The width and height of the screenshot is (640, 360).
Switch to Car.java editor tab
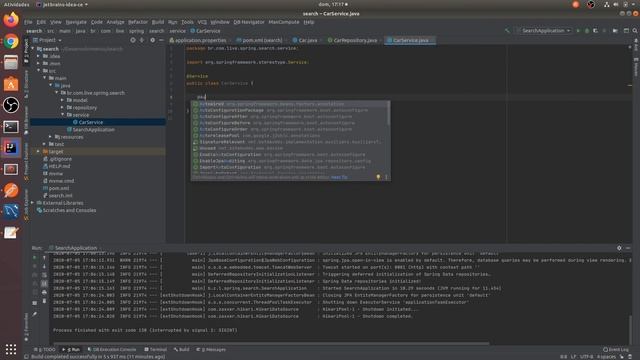tap(305, 40)
